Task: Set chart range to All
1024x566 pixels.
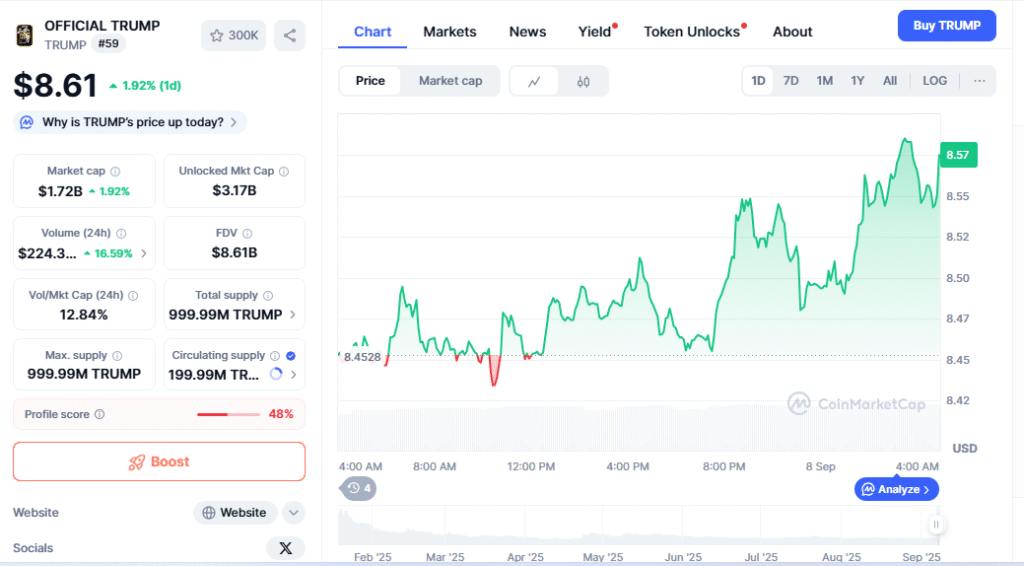Action: (x=889, y=81)
